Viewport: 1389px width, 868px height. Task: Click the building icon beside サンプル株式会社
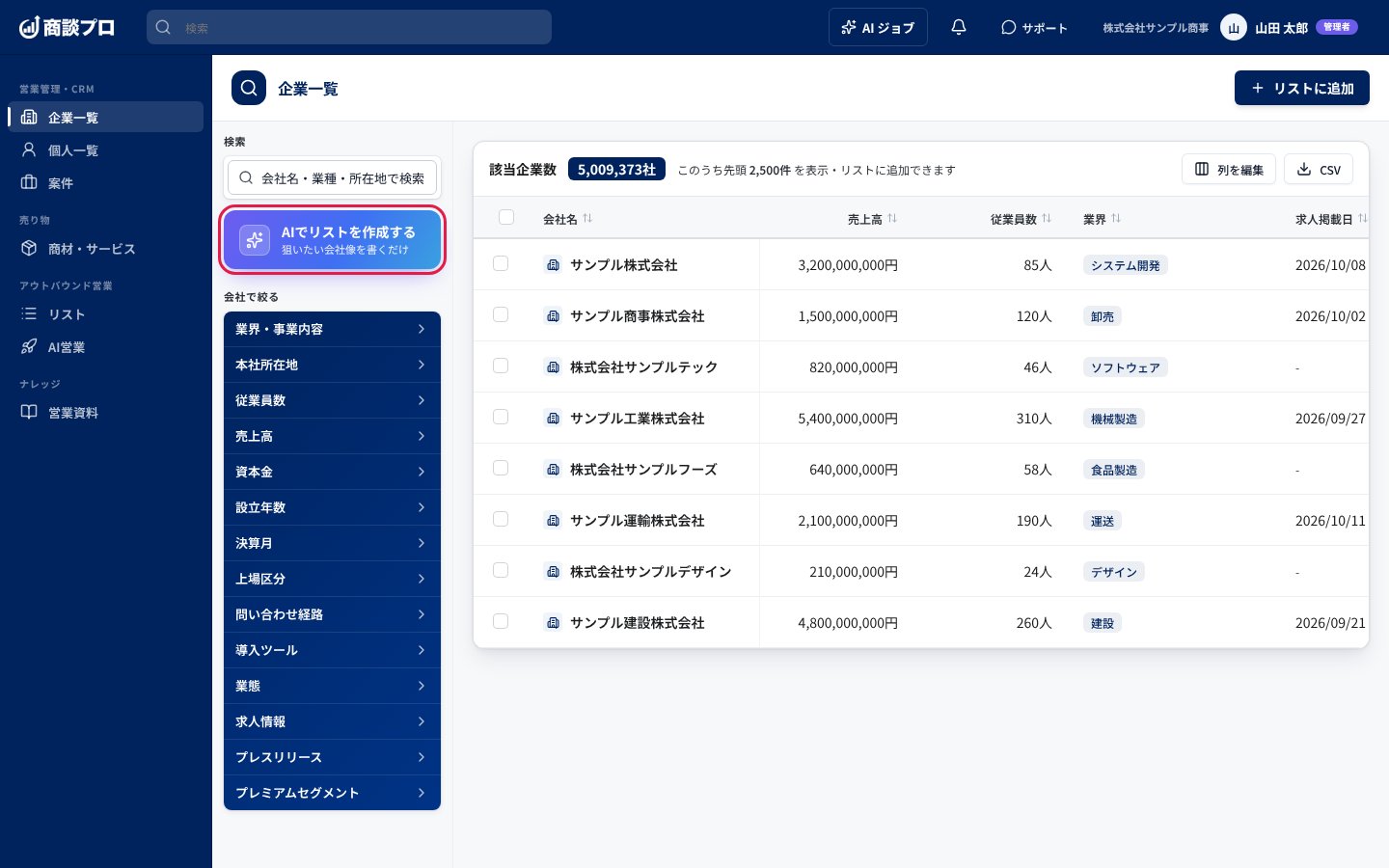point(553,264)
